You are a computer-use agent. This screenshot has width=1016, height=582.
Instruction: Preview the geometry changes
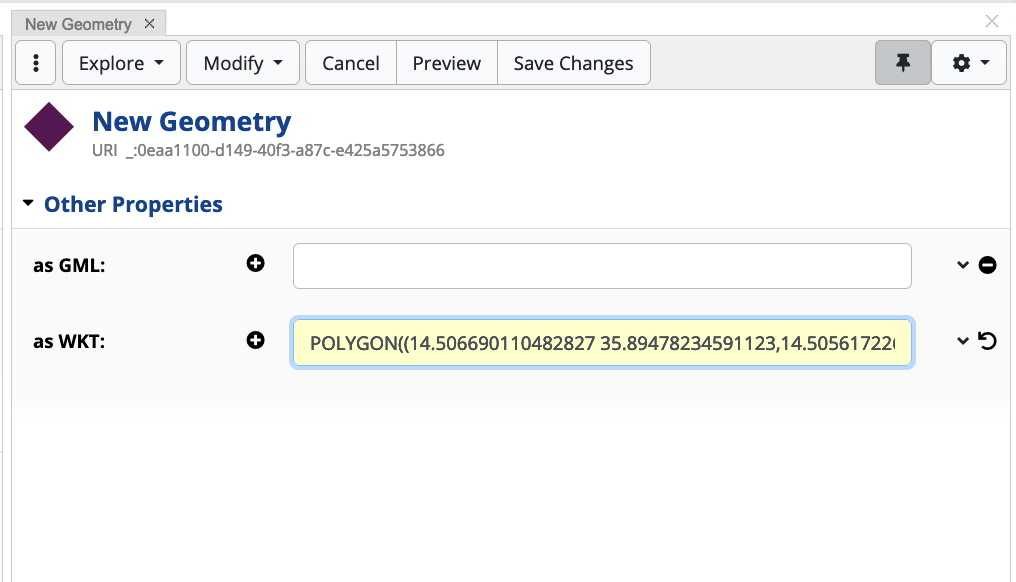446,62
